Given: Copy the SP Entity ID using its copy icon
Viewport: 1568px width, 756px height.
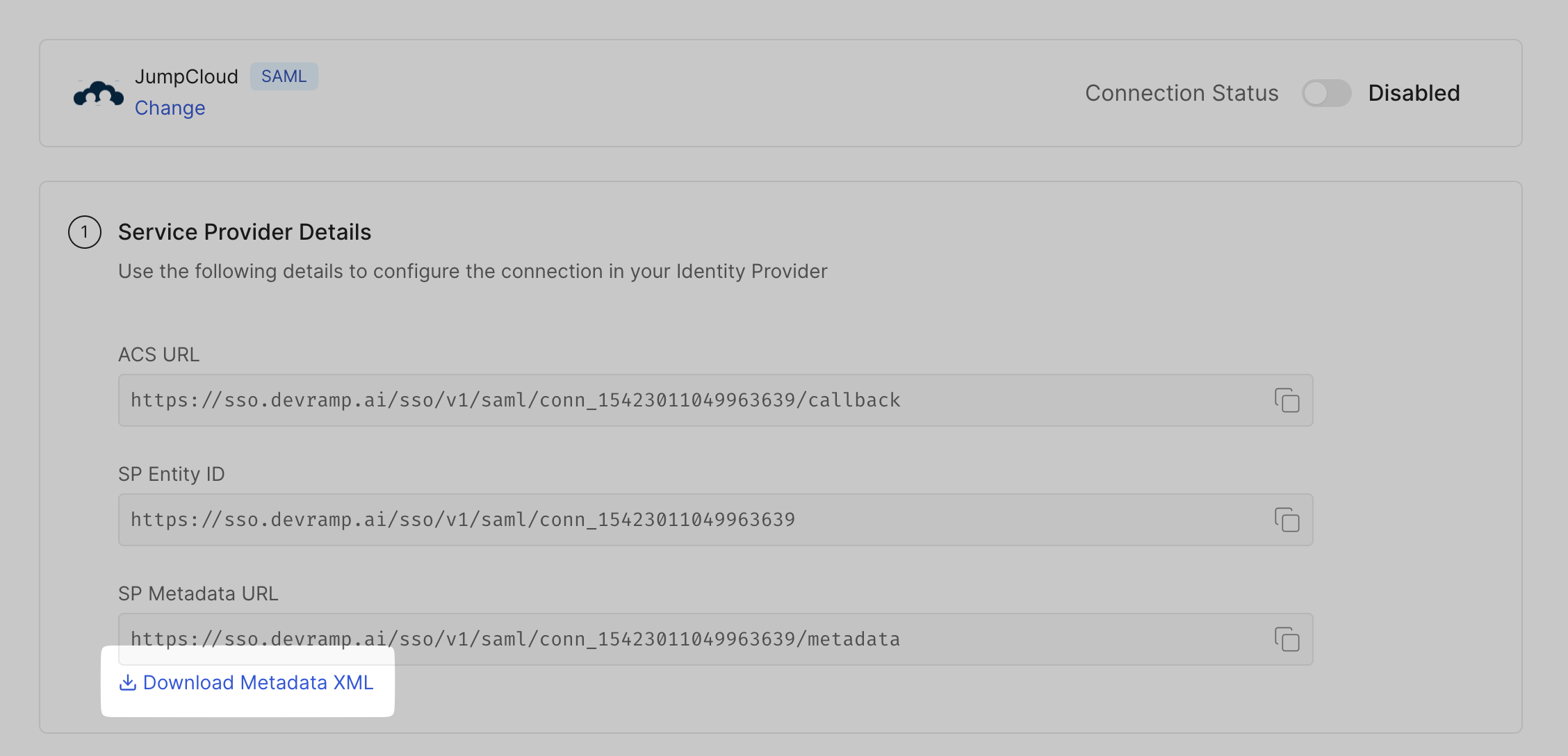Looking at the screenshot, I should (x=1287, y=520).
